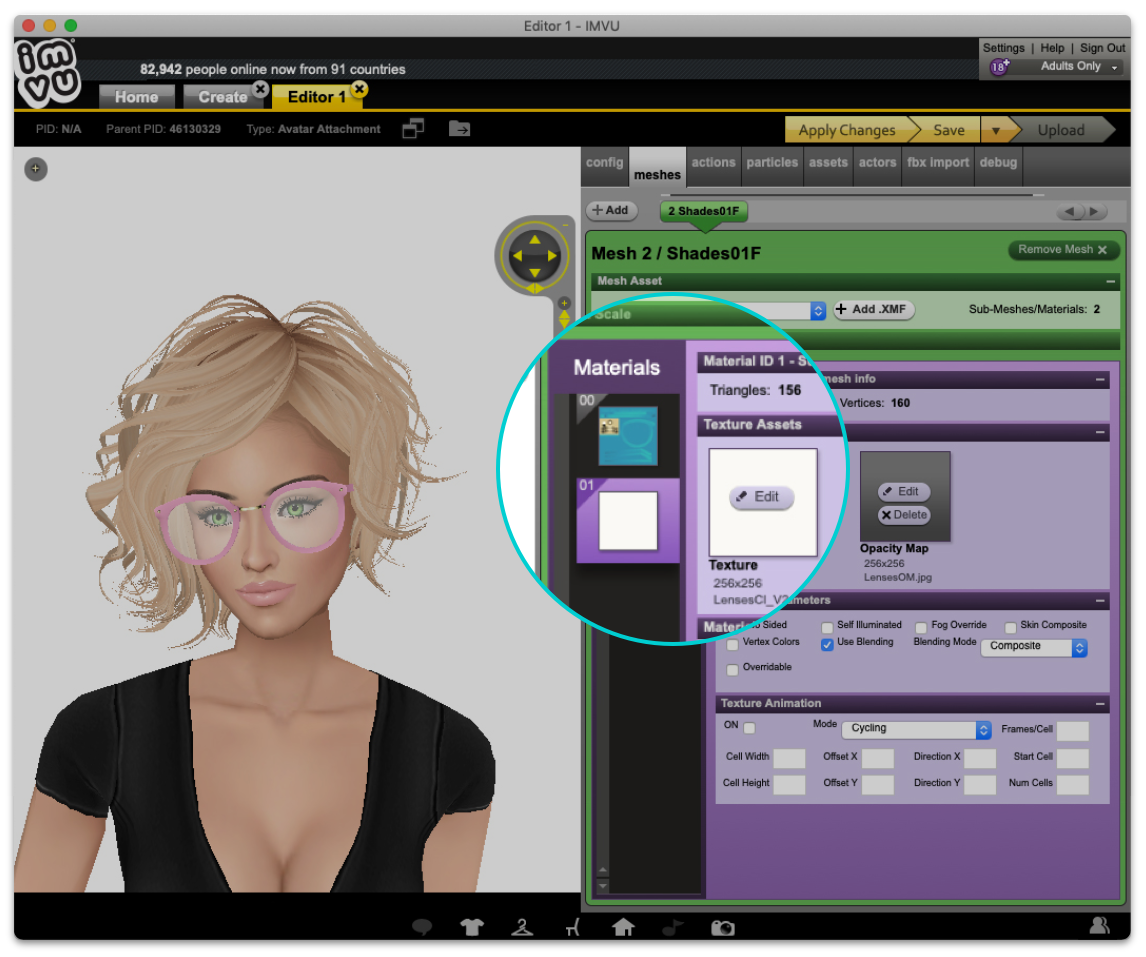Select material 01 white thumbnail
The image size is (1146, 957).
coord(628,521)
